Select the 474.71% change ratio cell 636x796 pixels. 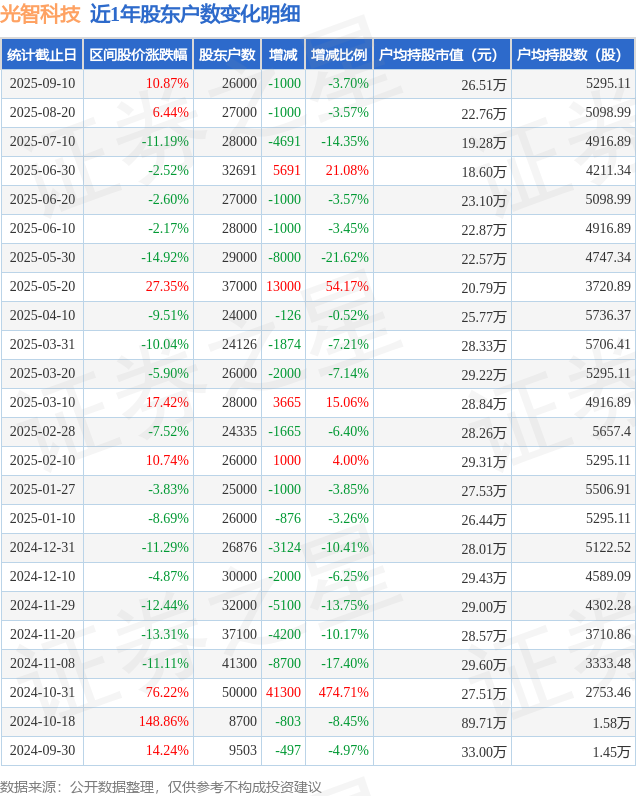(344, 692)
